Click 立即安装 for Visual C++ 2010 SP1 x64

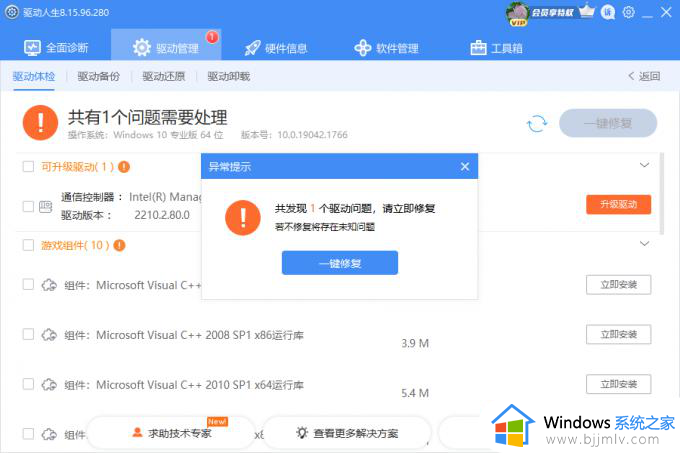pos(618,384)
